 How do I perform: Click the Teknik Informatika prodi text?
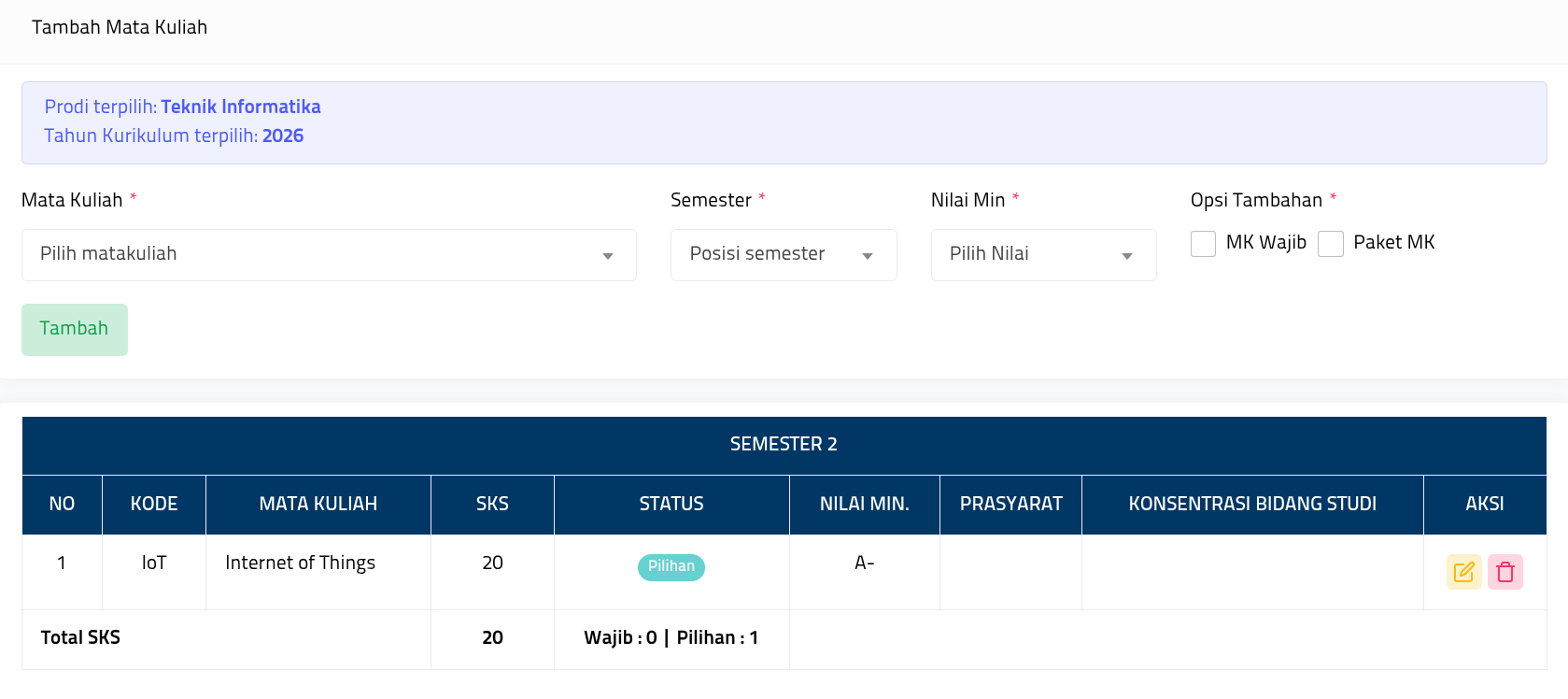[240, 107]
